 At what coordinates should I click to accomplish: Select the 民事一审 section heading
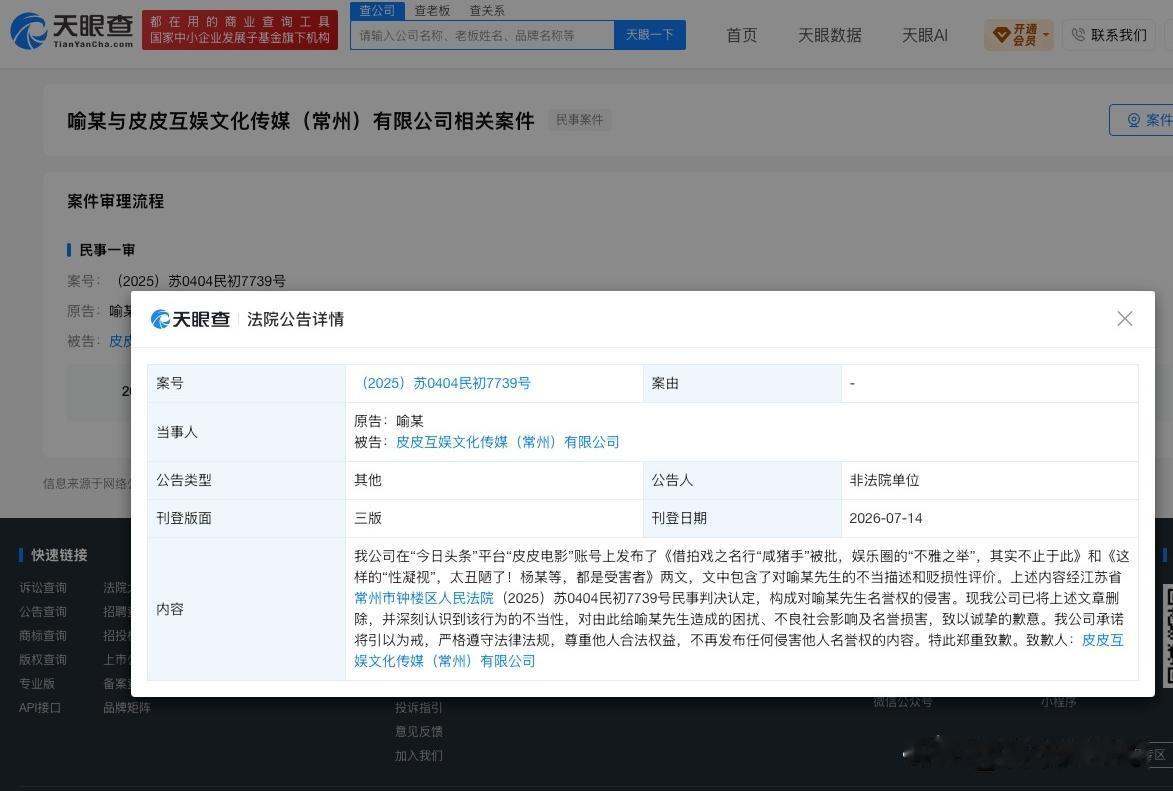(x=107, y=250)
